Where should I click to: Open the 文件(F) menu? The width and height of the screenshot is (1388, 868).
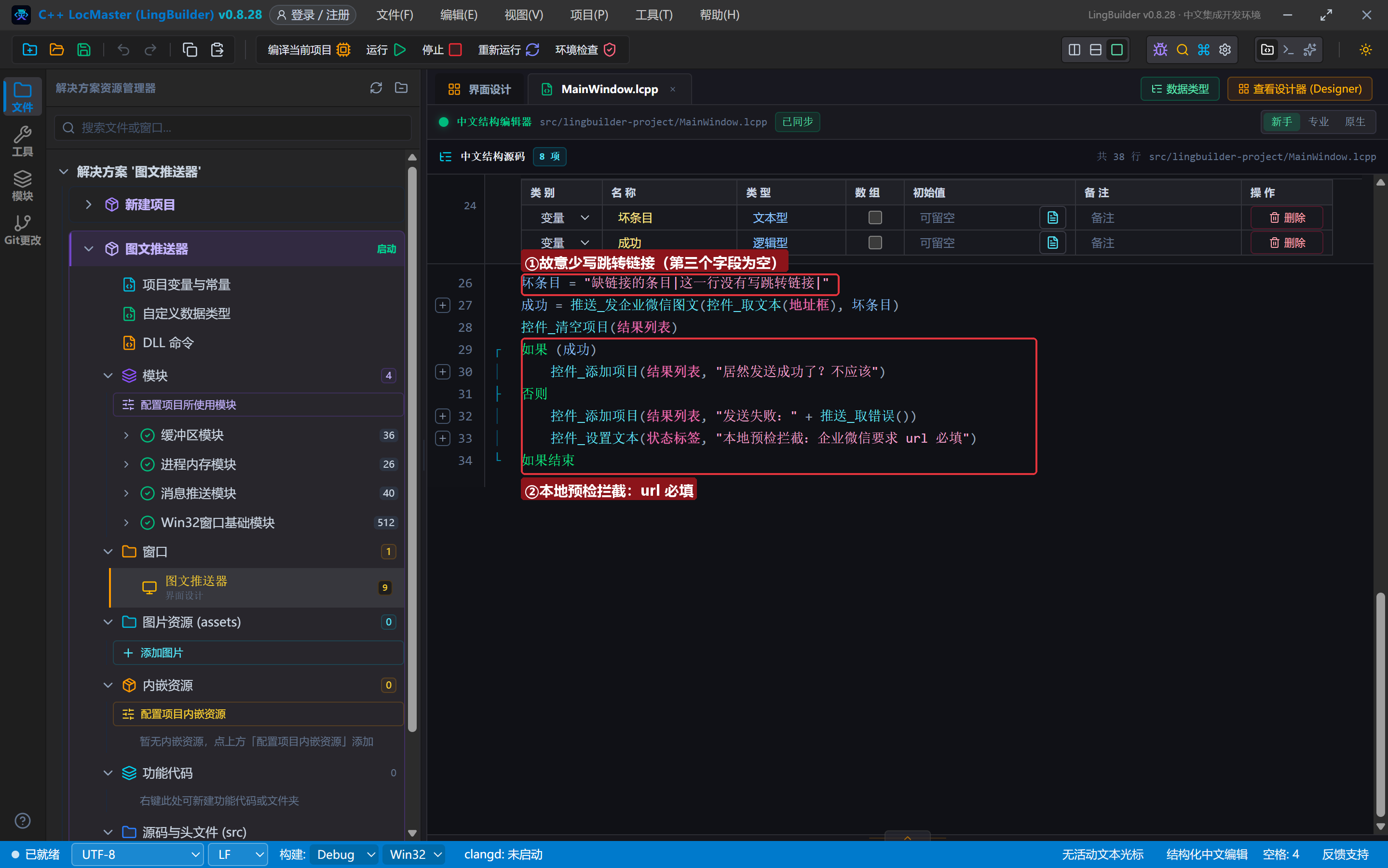click(395, 15)
